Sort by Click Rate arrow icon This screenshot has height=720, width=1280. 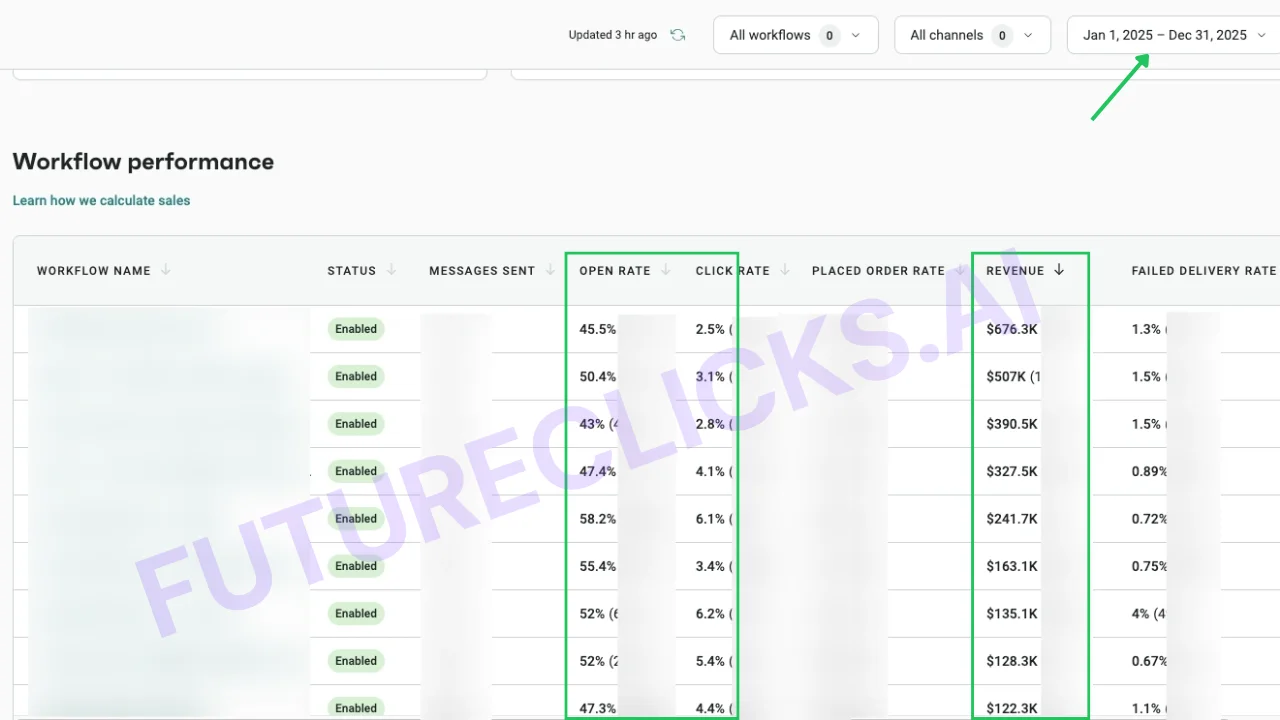click(785, 270)
